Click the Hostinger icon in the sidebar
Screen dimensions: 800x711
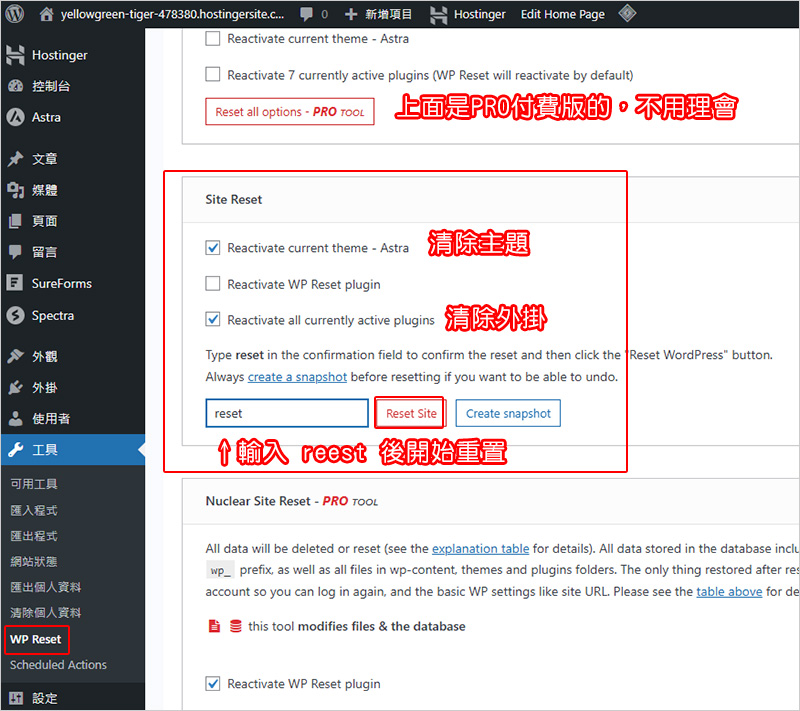15,55
